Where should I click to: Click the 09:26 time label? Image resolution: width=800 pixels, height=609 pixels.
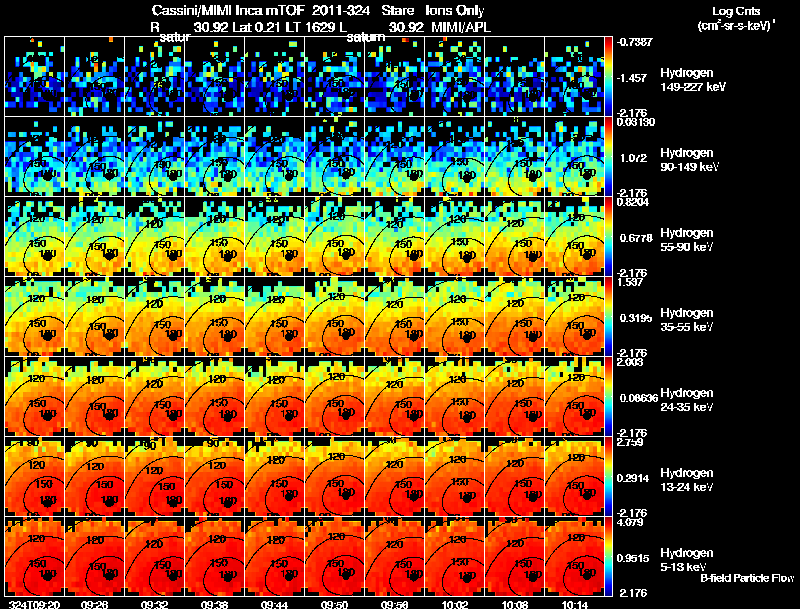pos(94,604)
